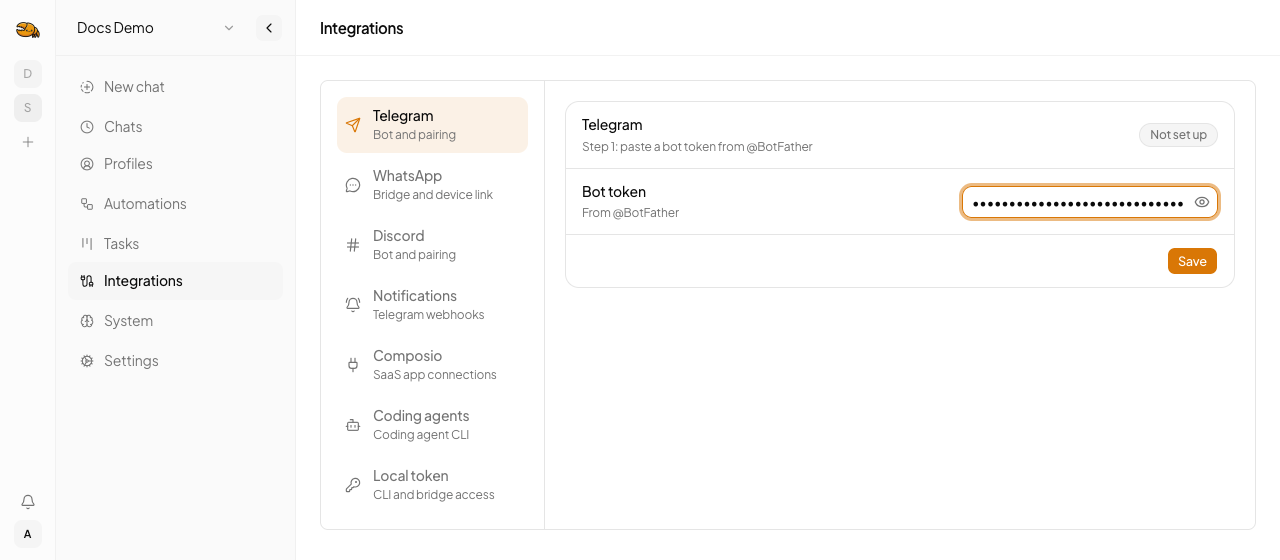Screen dimensions: 1280x560
Task: Open the Local token section
Action: (432, 485)
